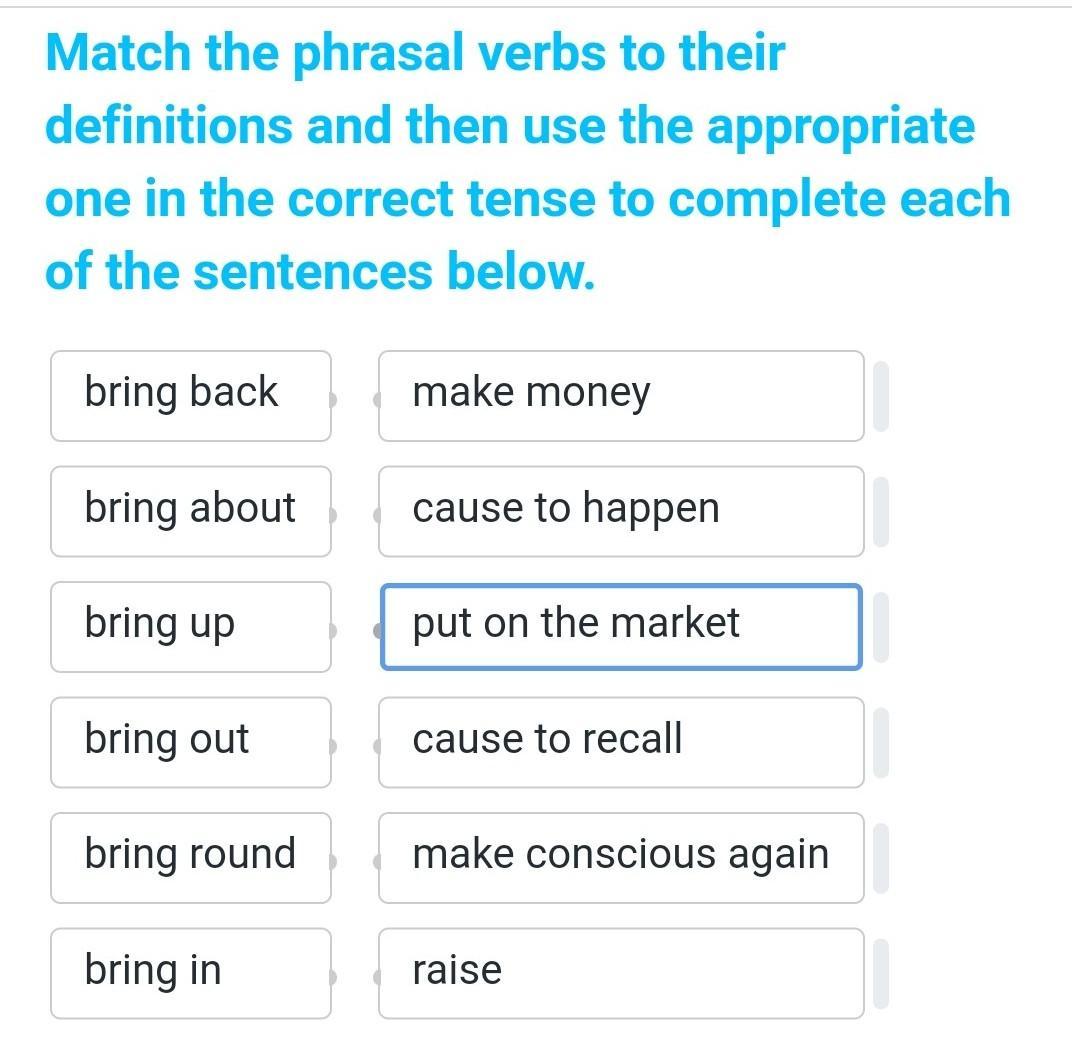Click the connector dot left of 'put on the market'
Image resolution: width=1072 pixels, height=1052 pixels.
379,631
